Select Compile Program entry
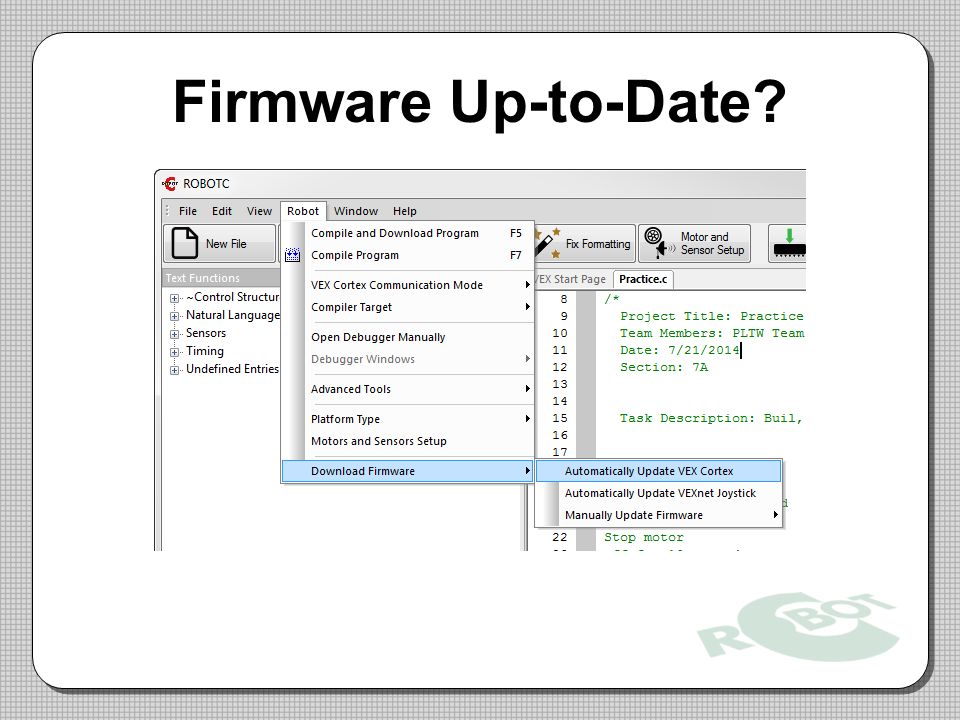The width and height of the screenshot is (960, 720). [408, 255]
